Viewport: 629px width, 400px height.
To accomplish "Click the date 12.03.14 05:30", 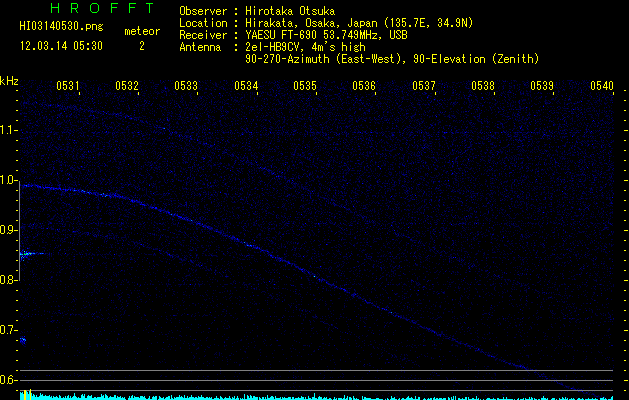I will click(61, 46).
